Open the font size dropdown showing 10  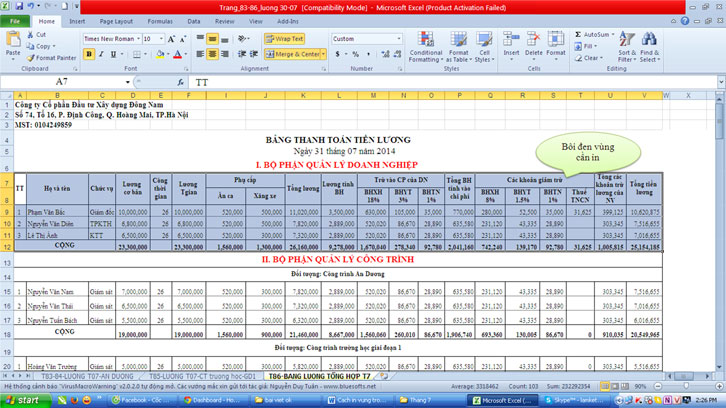[x=161, y=39]
